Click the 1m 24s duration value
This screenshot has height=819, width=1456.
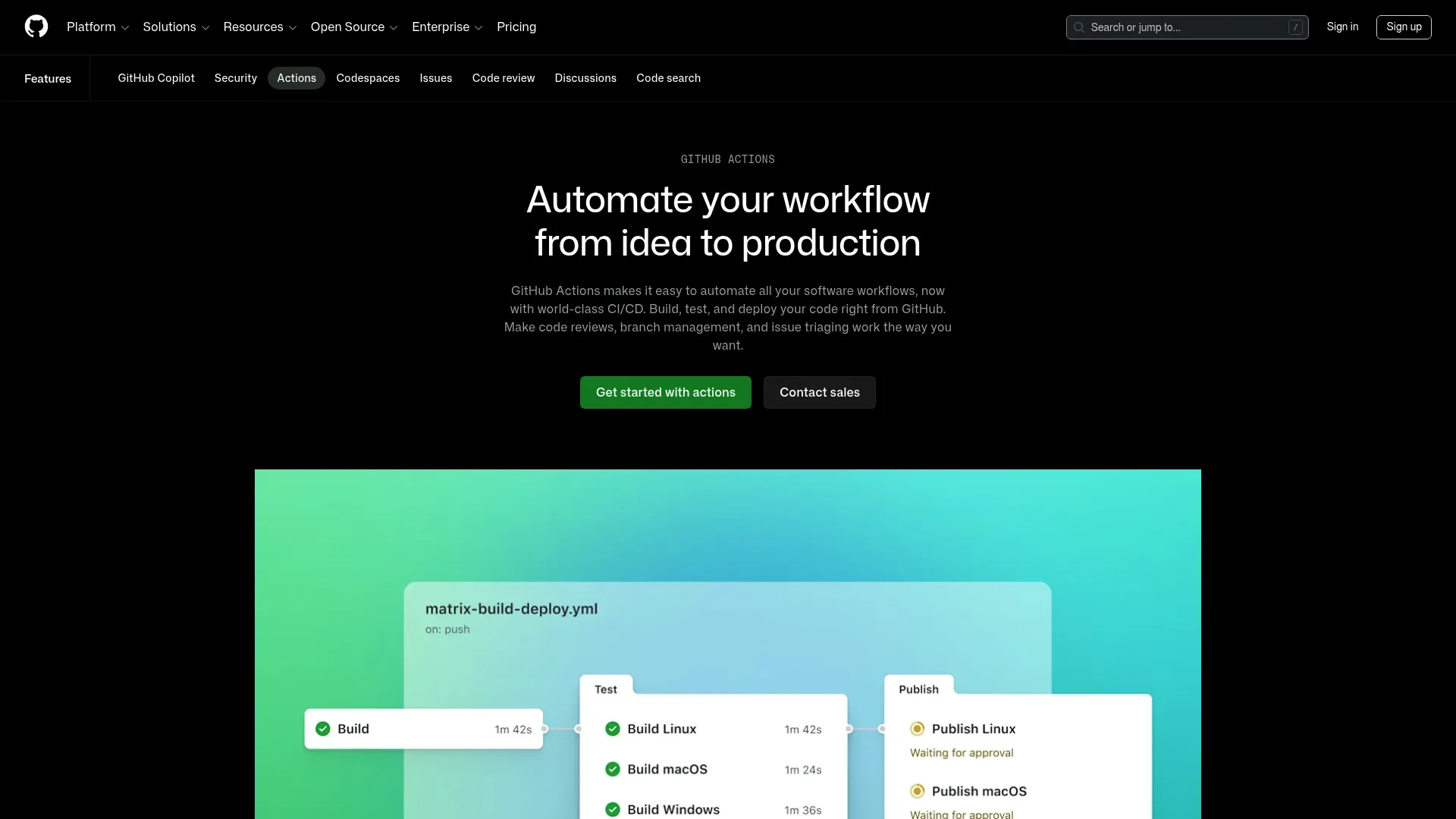tap(803, 770)
